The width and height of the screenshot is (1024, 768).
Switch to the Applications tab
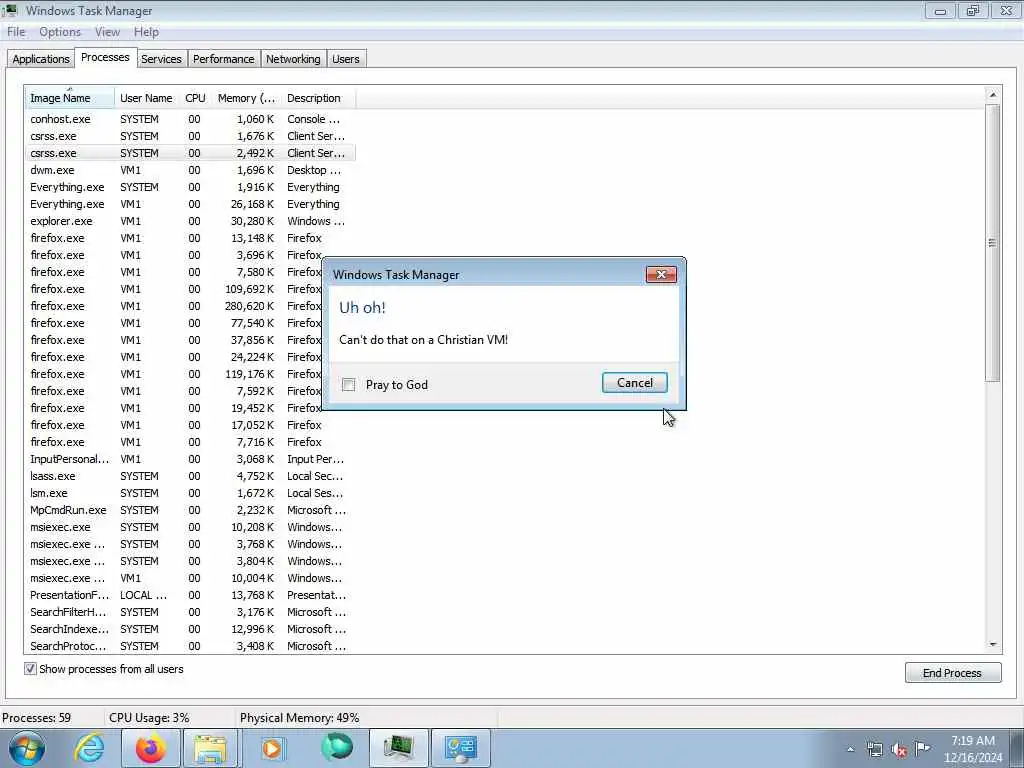(x=40, y=59)
